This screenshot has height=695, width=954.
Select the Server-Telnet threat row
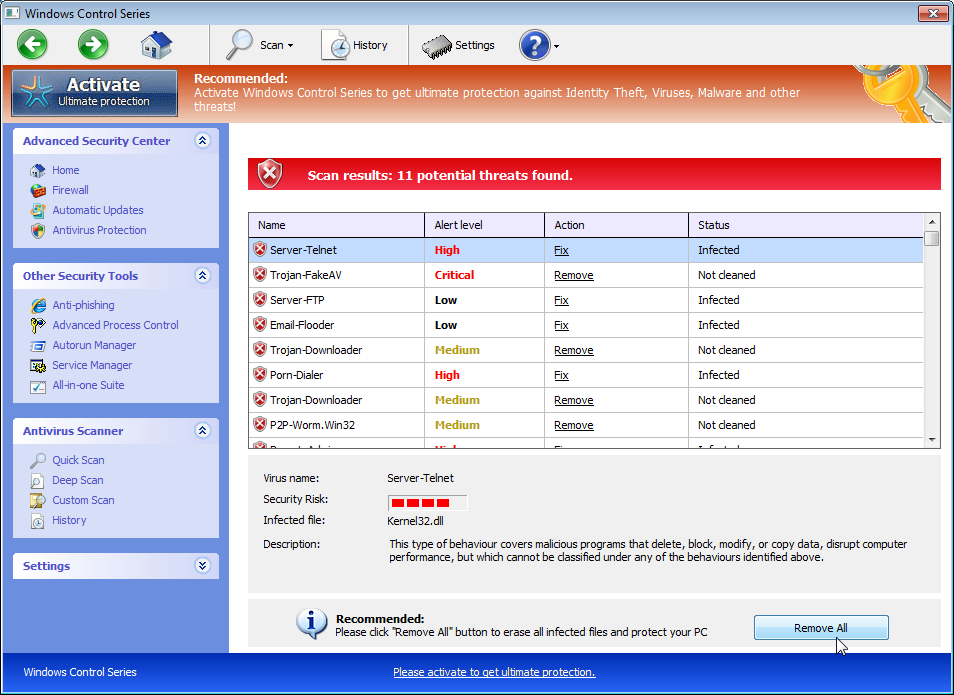586,250
